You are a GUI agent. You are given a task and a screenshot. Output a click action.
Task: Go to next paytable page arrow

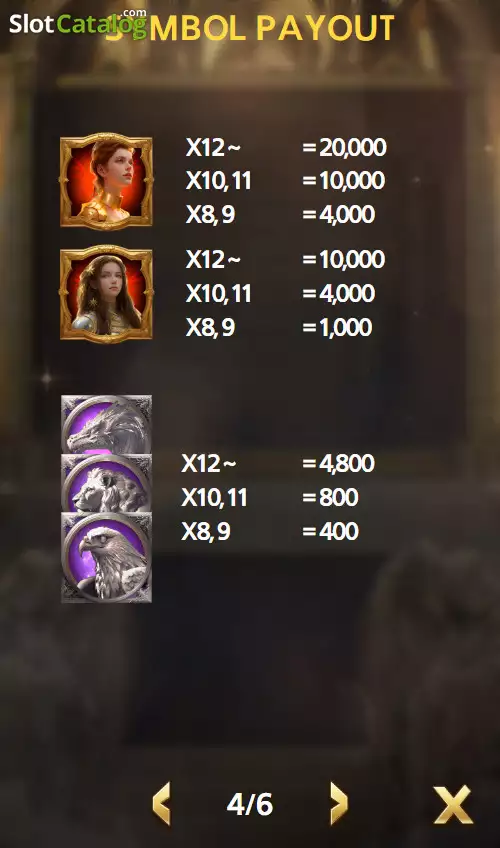pyautogui.click(x=338, y=804)
